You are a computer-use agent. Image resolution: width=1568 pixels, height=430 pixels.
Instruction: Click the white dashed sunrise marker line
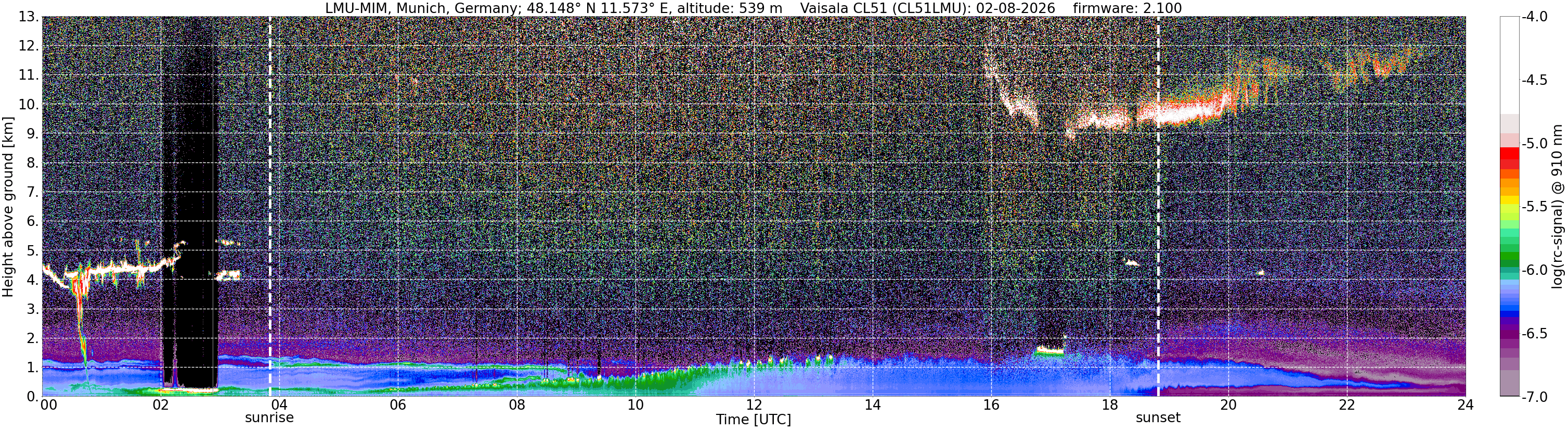coord(269,207)
